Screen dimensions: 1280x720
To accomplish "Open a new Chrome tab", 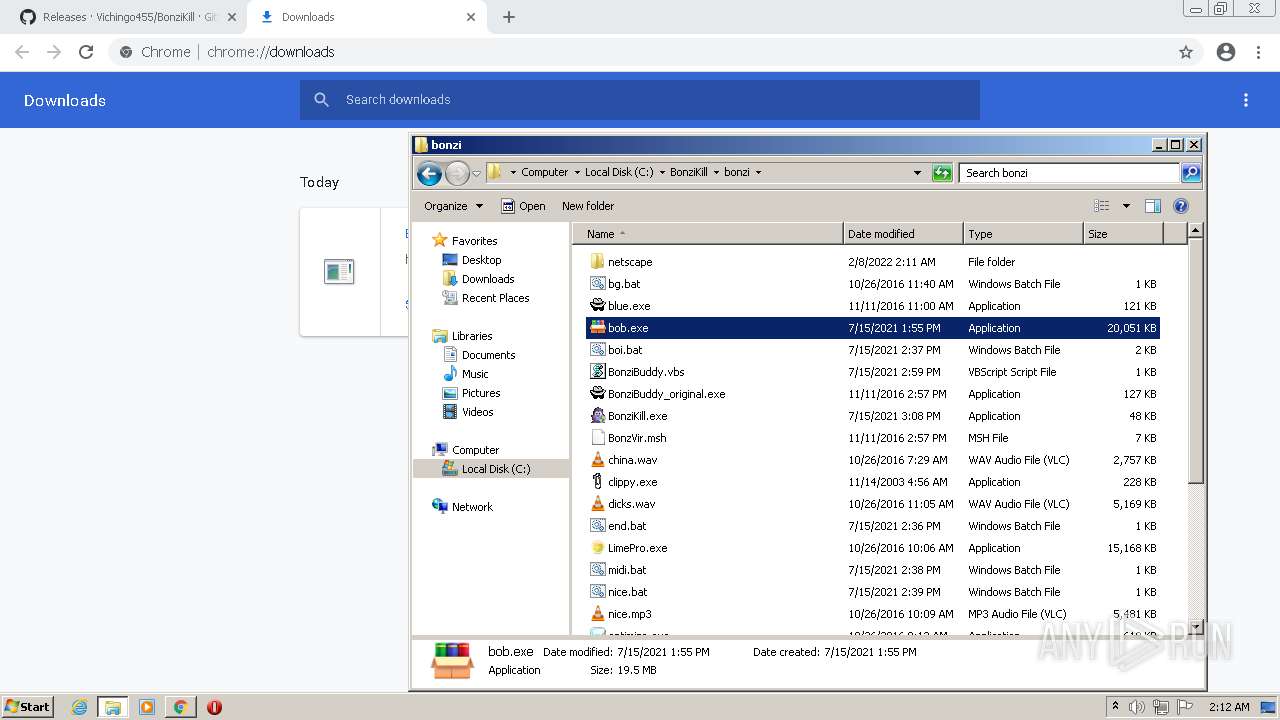I will [x=509, y=17].
